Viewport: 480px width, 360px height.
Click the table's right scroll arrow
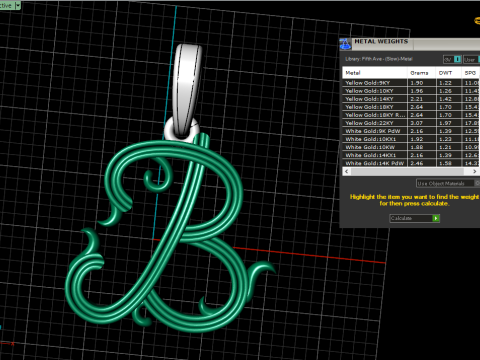[475, 171]
